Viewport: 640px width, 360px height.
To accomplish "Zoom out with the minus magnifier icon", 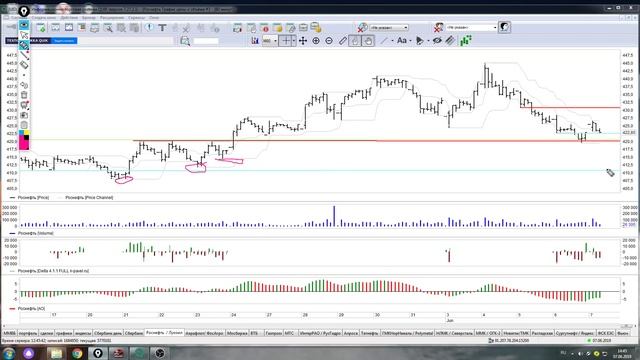I will pyautogui.click(x=329, y=40).
